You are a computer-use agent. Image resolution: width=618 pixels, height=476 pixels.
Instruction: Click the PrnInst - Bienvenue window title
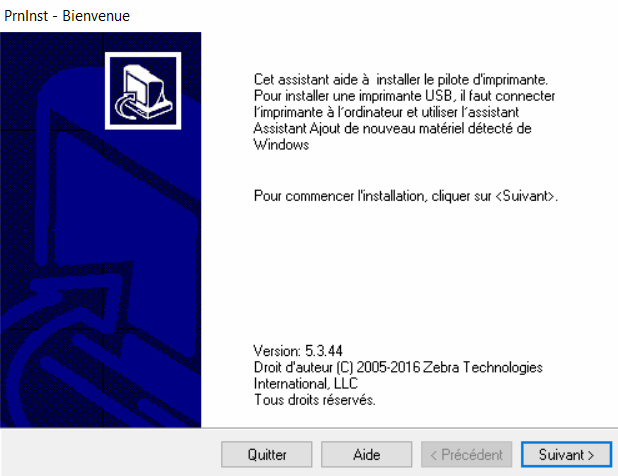(67, 16)
